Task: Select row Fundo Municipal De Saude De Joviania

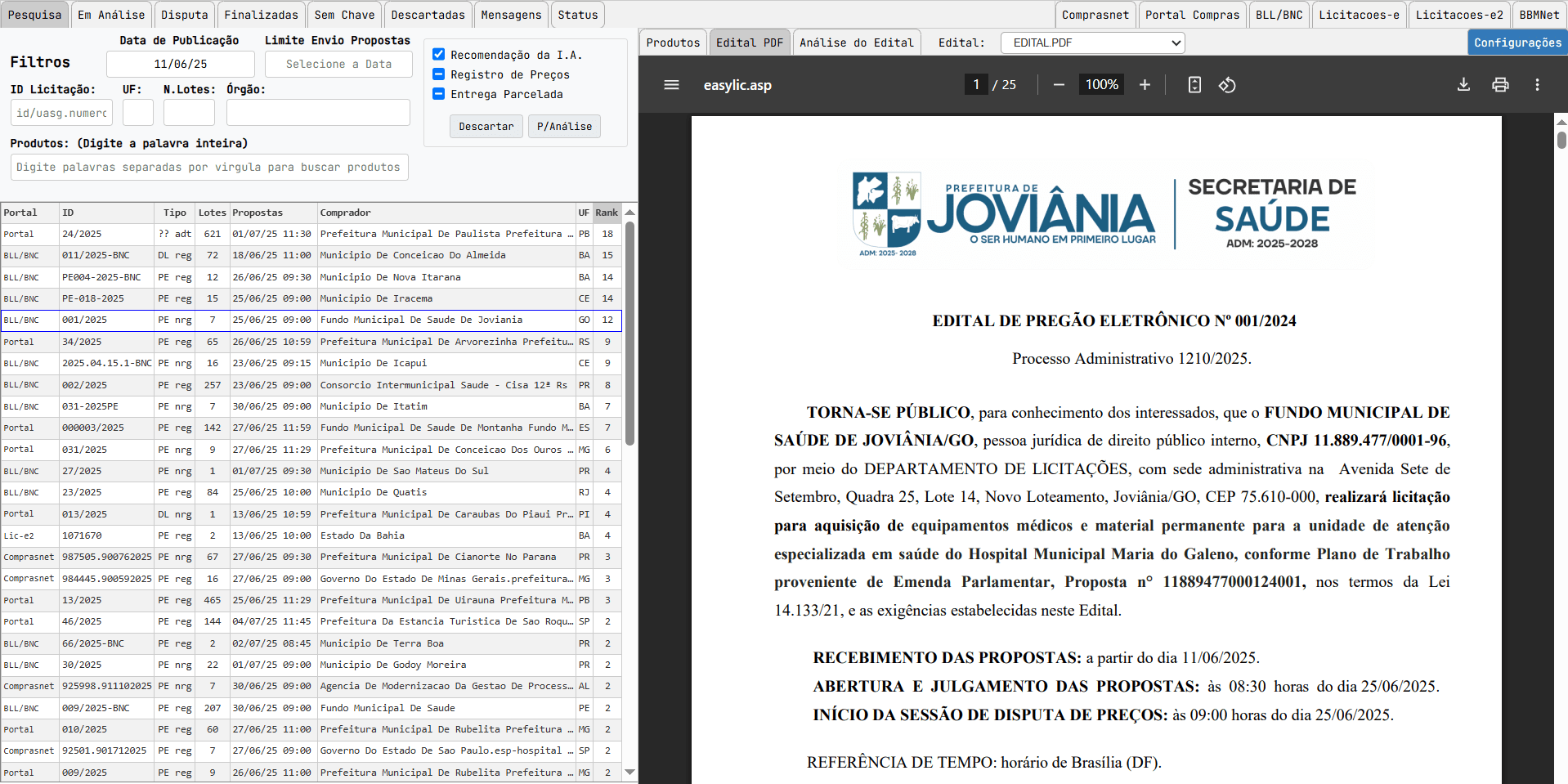Action: click(x=311, y=320)
